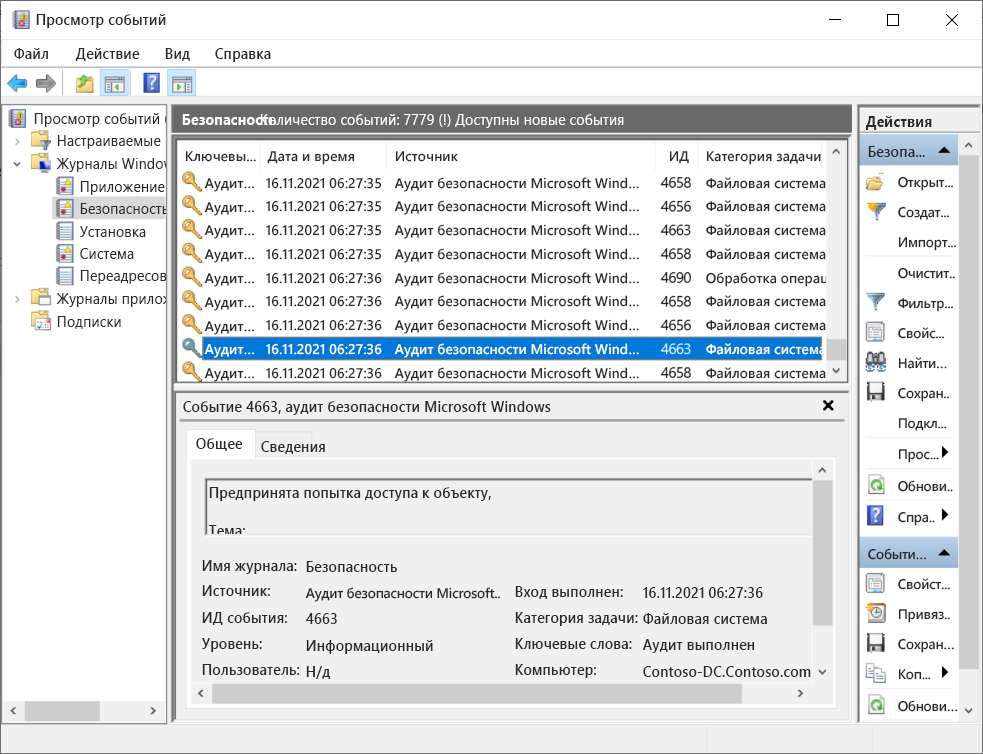
Task: Collapse the Журналы Windows tree node
Action: [18, 164]
